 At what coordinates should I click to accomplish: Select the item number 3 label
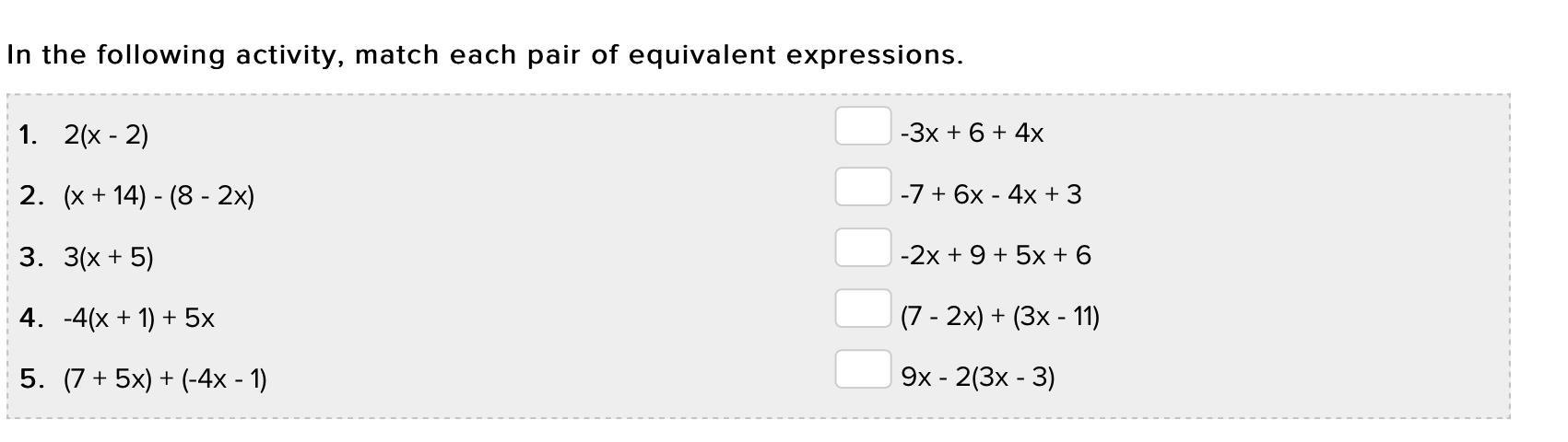point(31,257)
